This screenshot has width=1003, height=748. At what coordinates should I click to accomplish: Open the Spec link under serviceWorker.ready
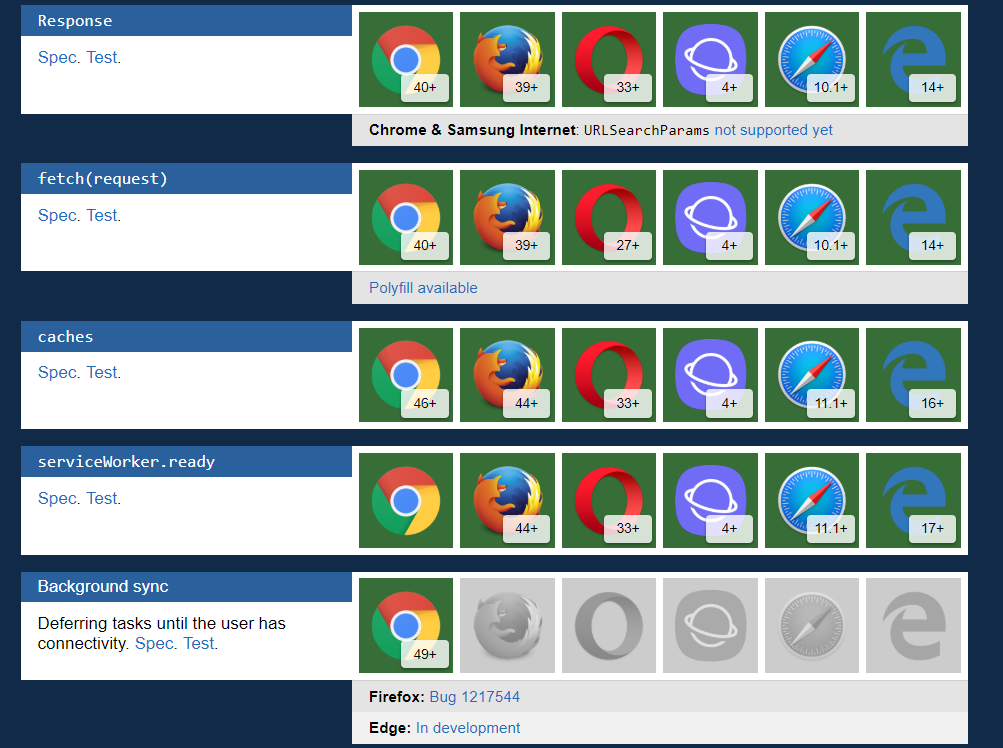click(x=58, y=498)
